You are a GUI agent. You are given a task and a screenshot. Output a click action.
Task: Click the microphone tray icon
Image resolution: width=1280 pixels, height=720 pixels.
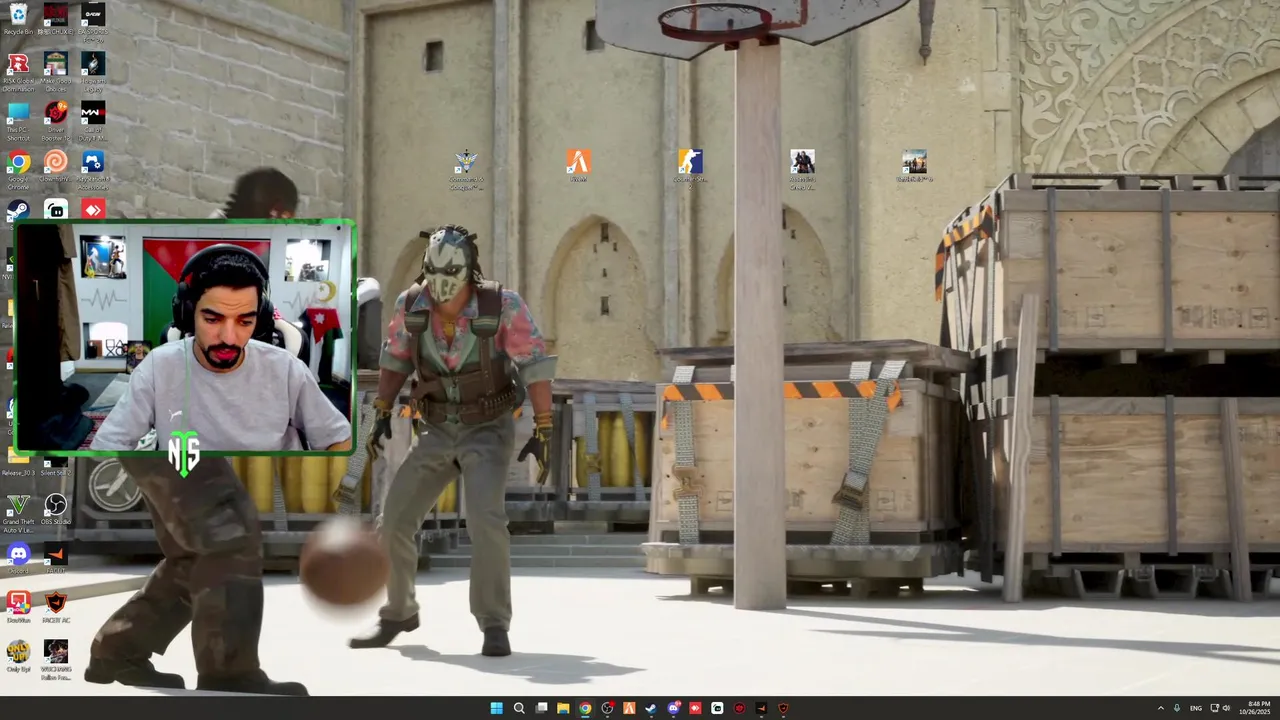click(x=1177, y=708)
